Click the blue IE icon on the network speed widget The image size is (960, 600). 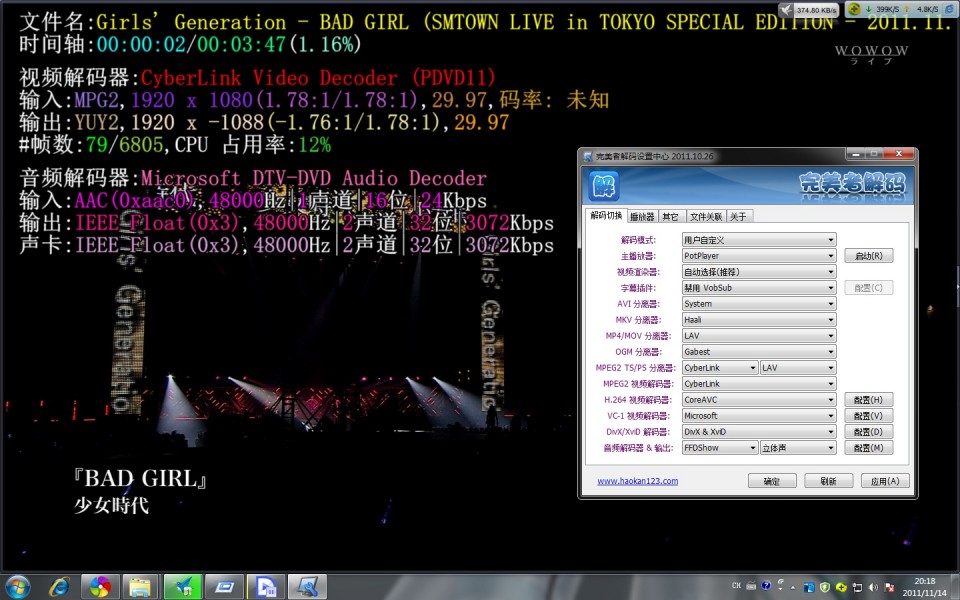click(x=949, y=9)
